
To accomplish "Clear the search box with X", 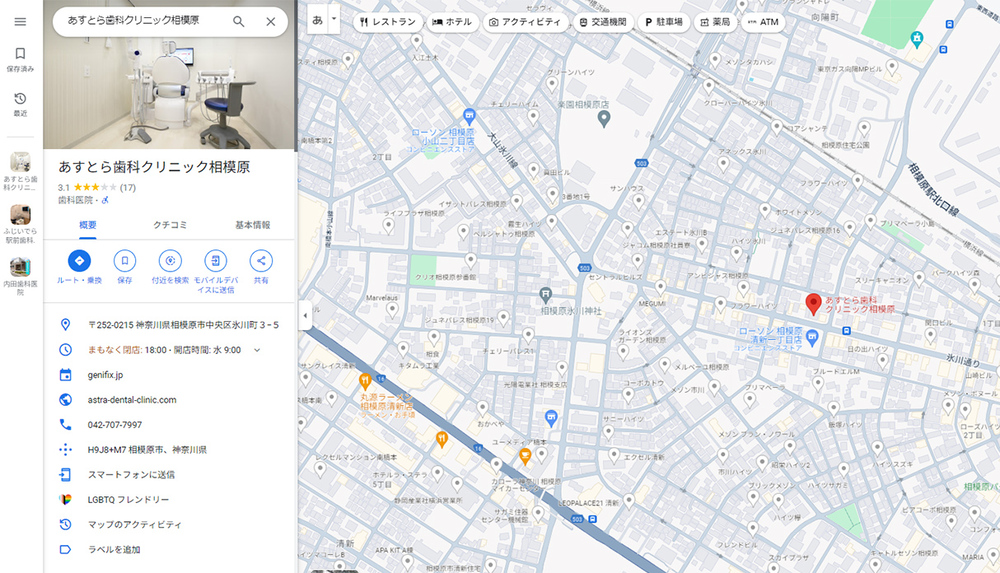I will coord(271,21).
